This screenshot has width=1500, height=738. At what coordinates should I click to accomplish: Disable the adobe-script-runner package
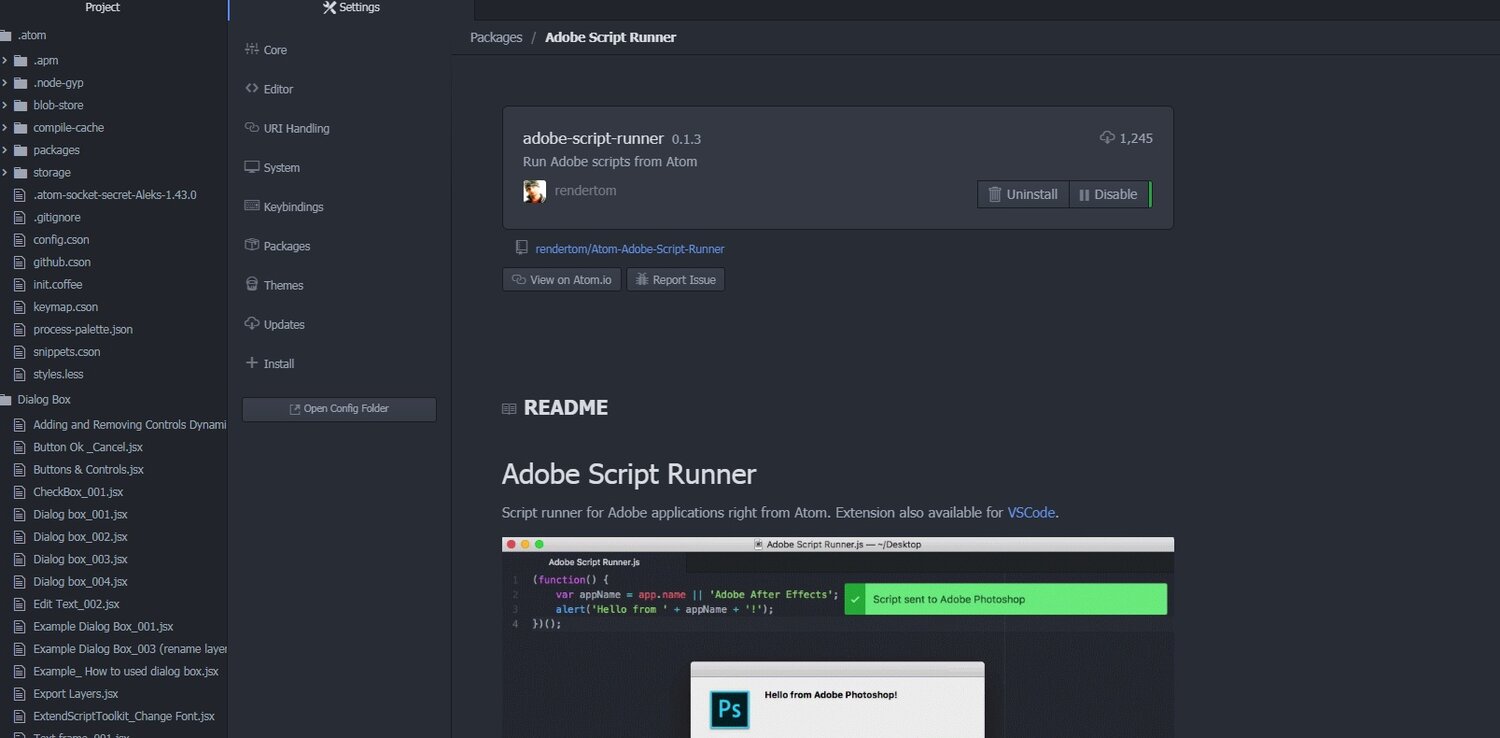[1110, 195]
